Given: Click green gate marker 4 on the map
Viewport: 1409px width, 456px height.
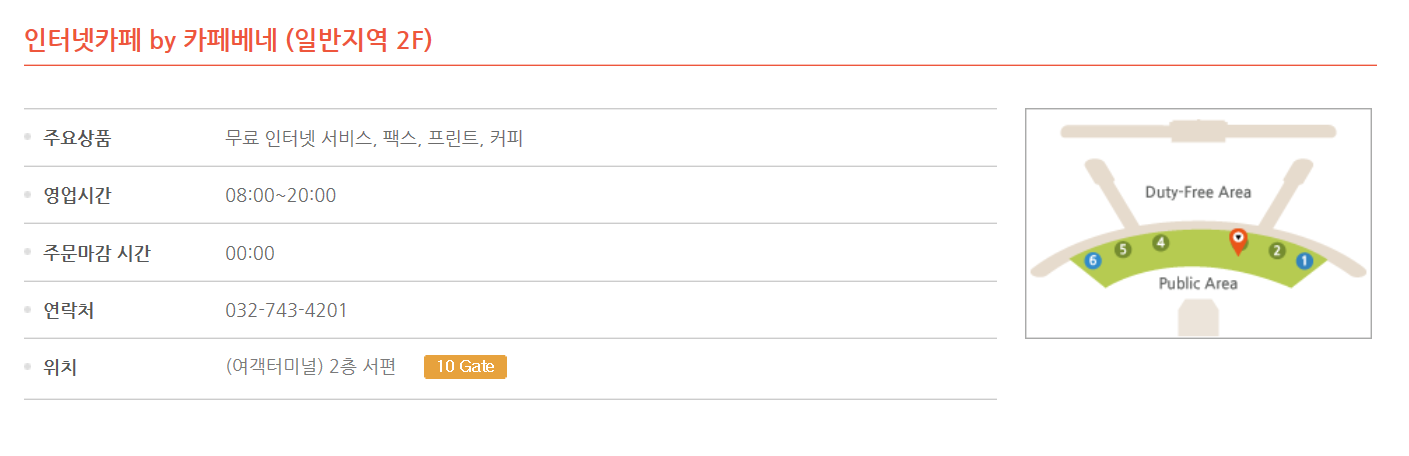Looking at the screenshot, I should [1160, 242].
